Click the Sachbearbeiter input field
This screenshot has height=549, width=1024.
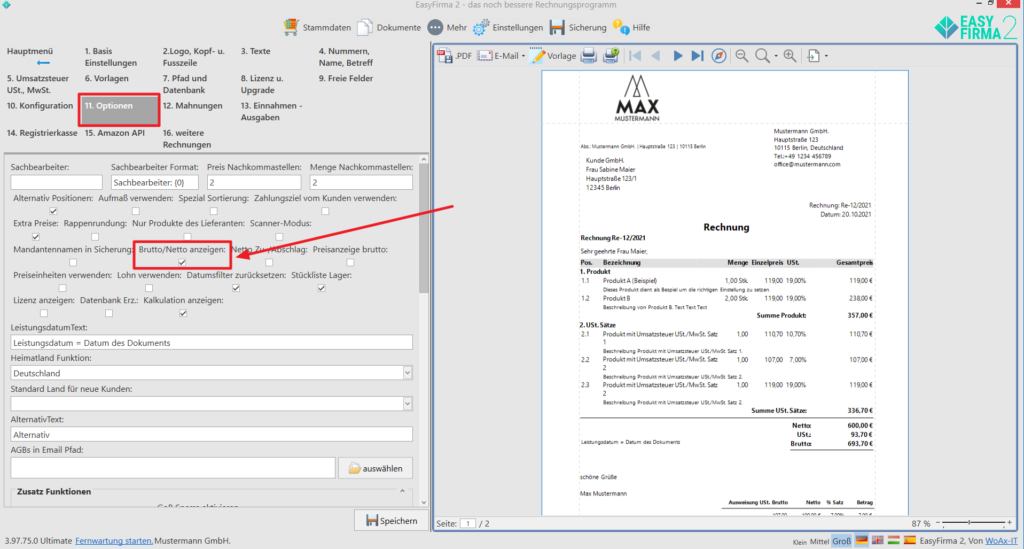pyautogui.click(x=57, y=182)
